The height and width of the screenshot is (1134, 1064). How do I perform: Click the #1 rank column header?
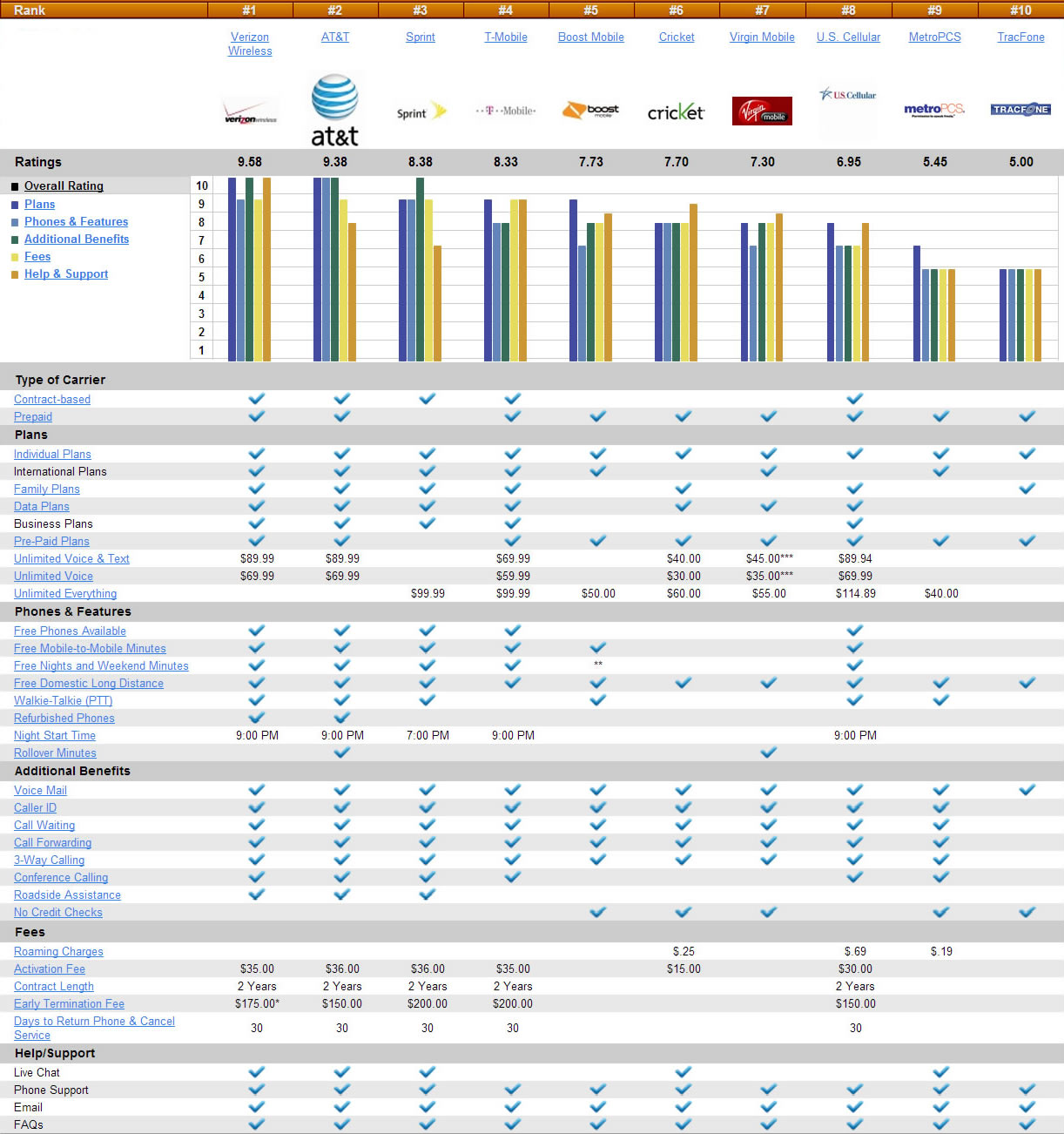point(249,10)
